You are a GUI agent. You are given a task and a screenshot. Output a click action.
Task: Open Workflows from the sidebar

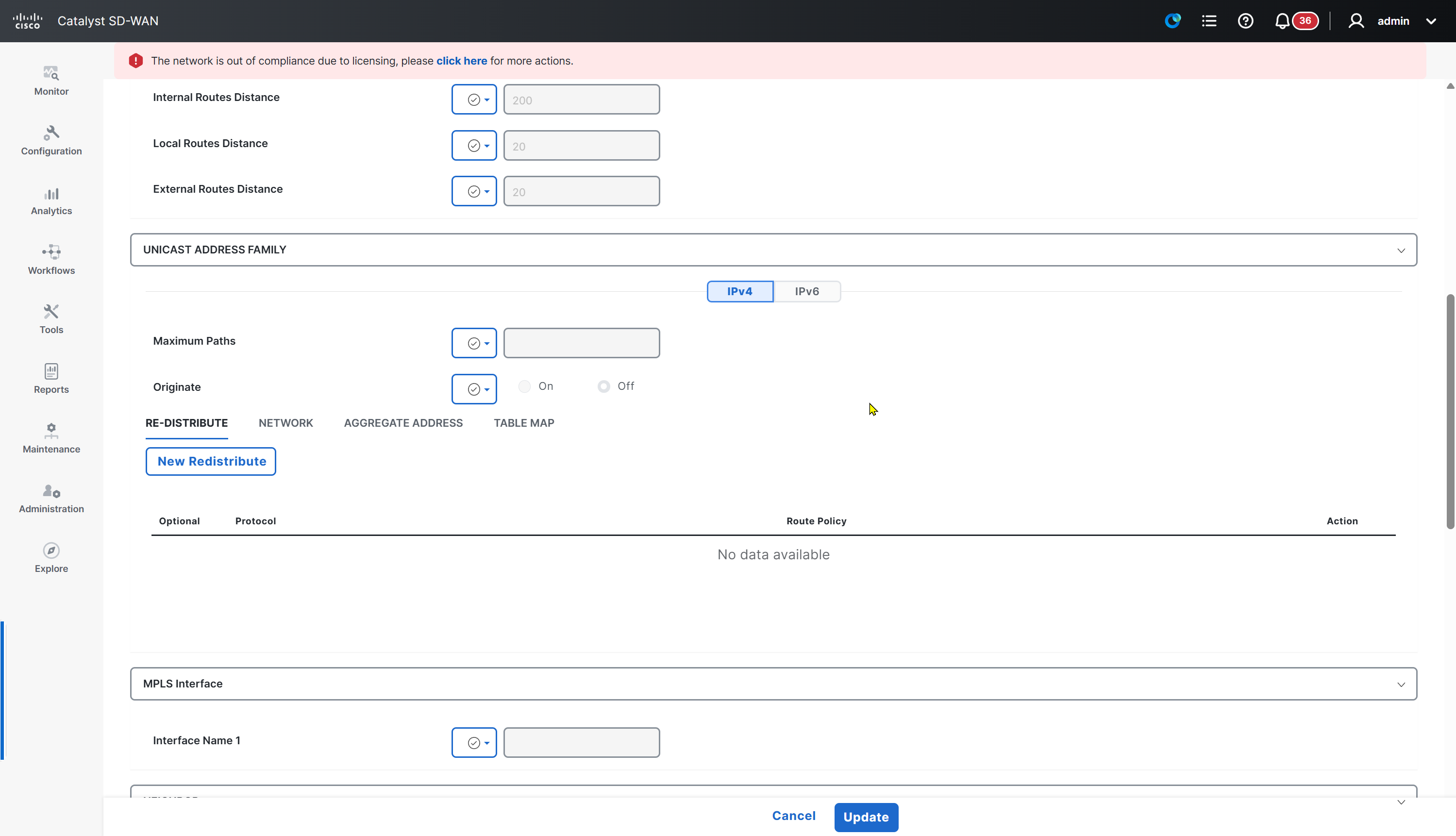51,260
